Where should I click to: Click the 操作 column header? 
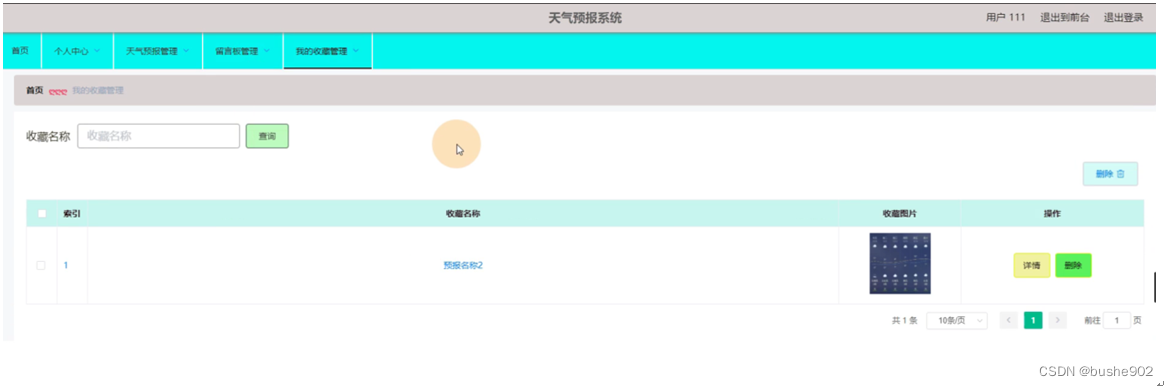coord(1052,213)
